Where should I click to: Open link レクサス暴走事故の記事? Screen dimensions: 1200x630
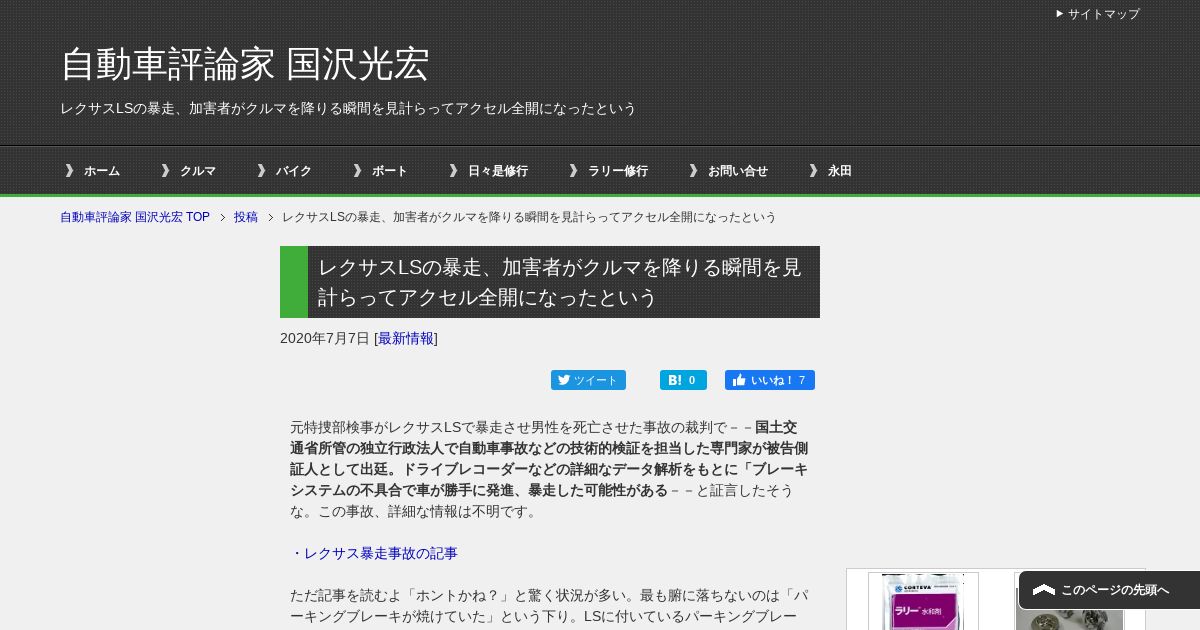pyautogui.click(x=374, y=553)
